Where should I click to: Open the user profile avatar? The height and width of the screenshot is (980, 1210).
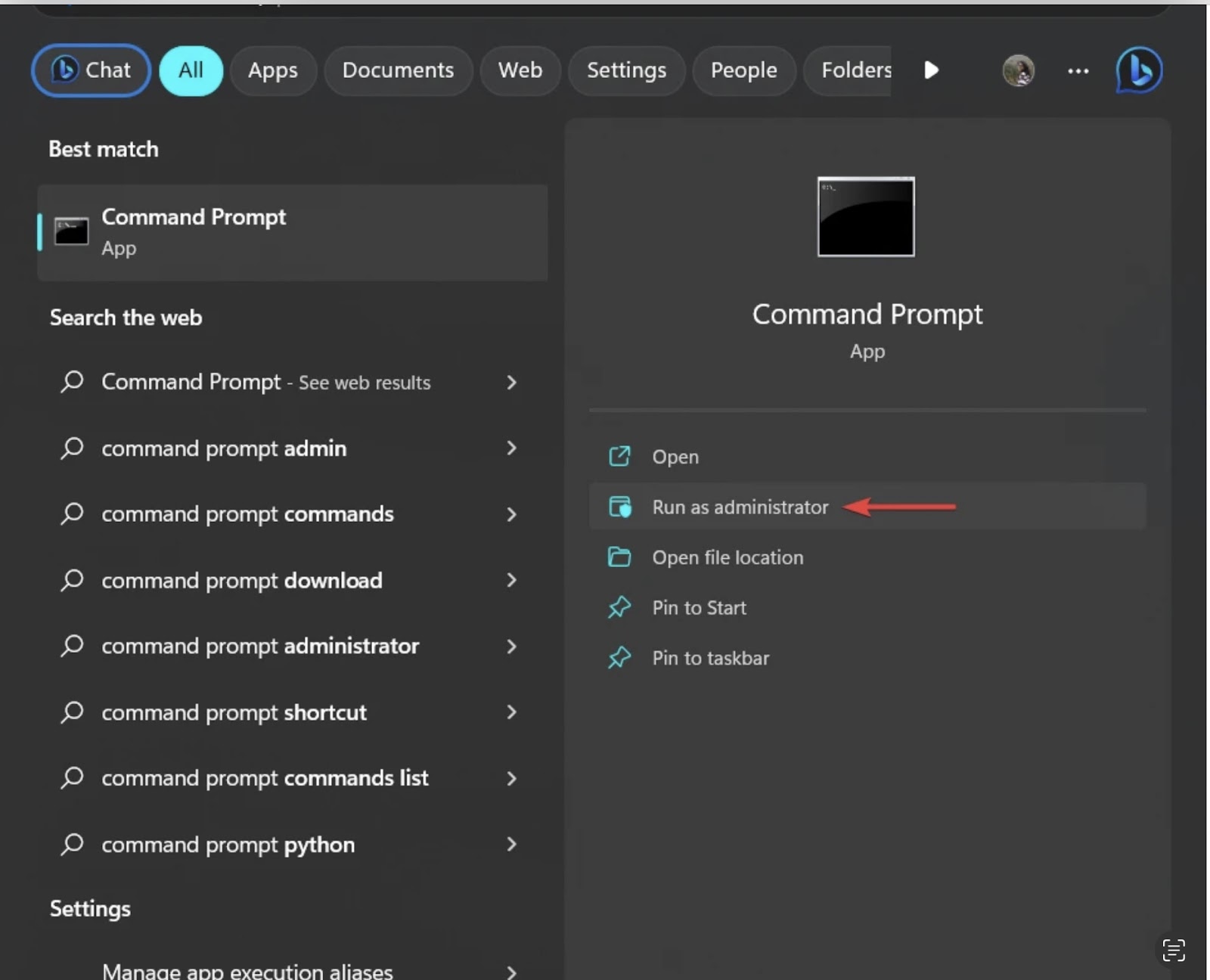[1019, 70]
